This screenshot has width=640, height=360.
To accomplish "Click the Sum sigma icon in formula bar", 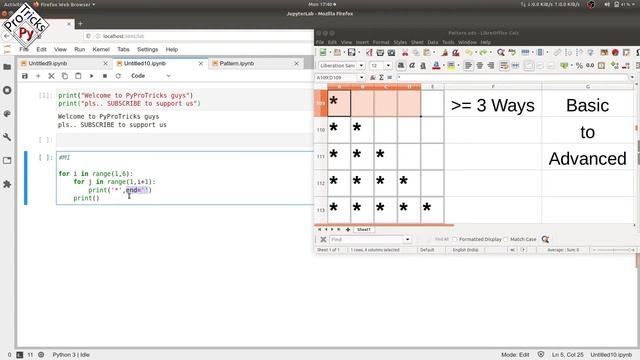I will (x=381, y=77).
